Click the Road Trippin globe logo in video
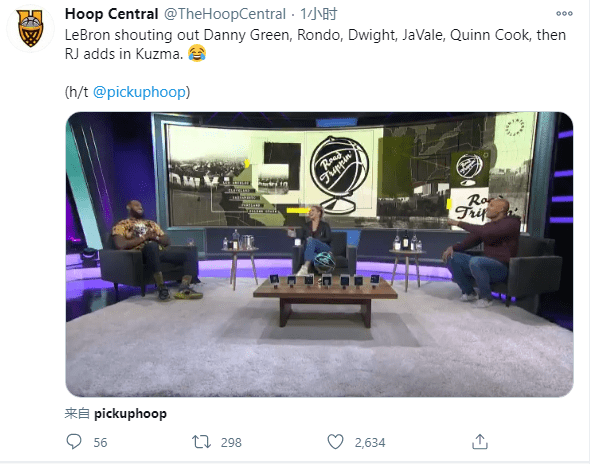Screen dimensions: 610x464 click(x=338, y=174)
